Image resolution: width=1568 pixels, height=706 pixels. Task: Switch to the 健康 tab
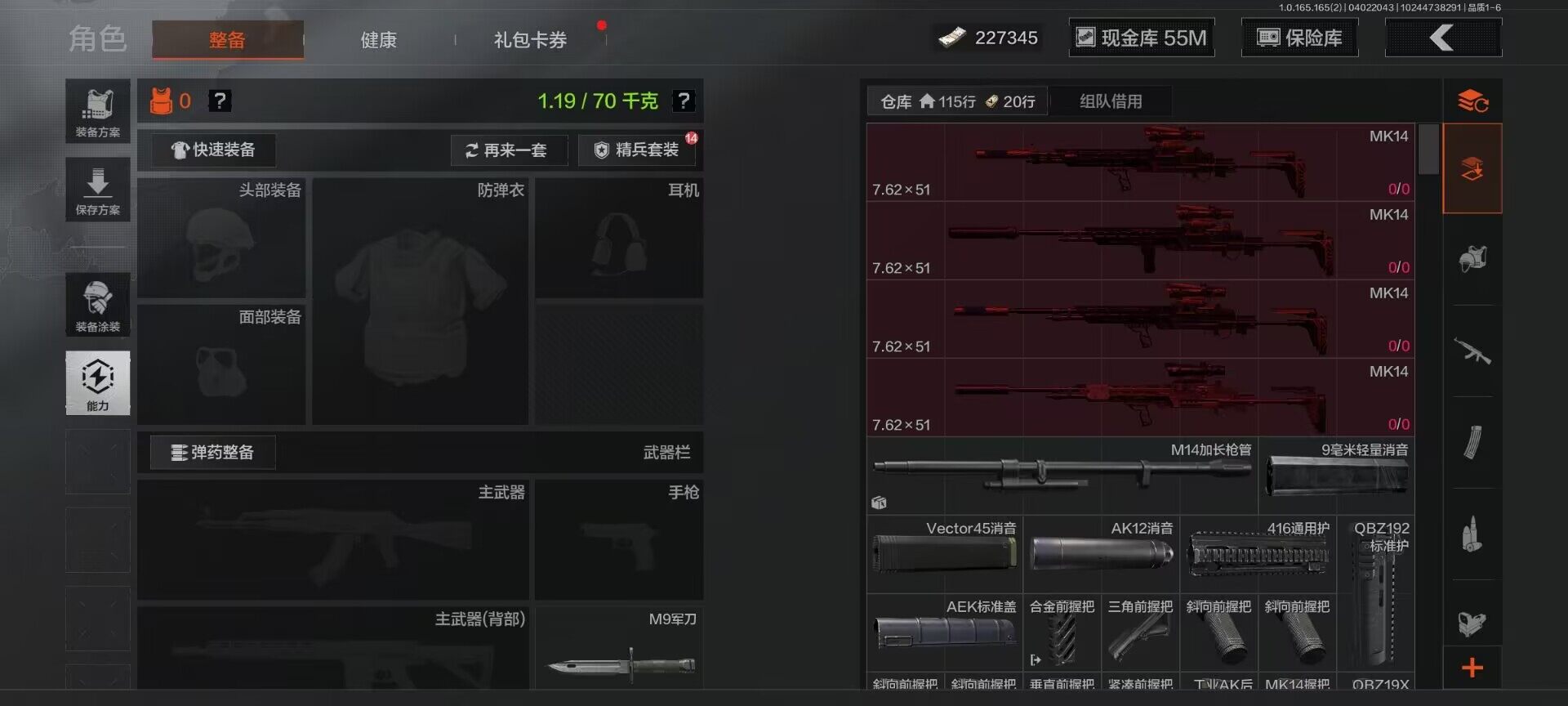379,39
